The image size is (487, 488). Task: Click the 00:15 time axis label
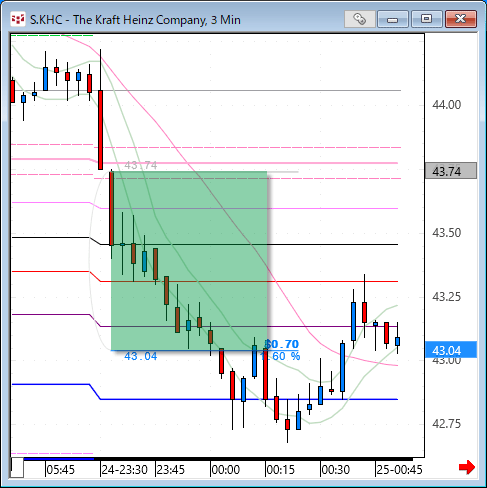[x=281, y=470]
